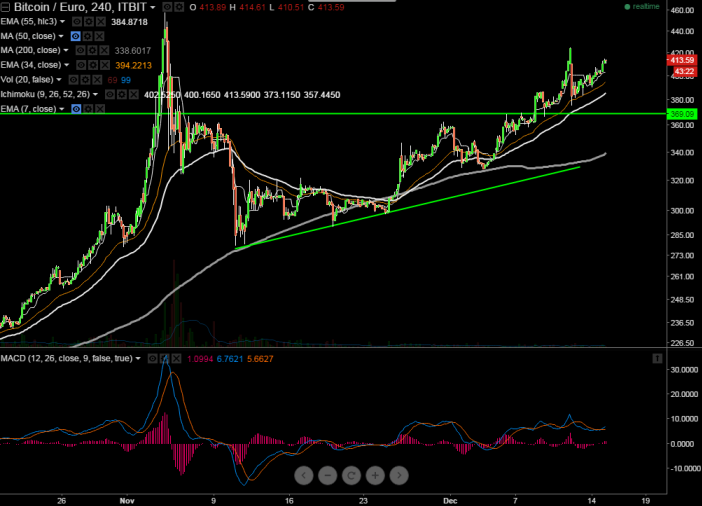The image size is (702, 506).
Task: Open the MA (200, close) indicator dropdown
Action: [66, 51]
